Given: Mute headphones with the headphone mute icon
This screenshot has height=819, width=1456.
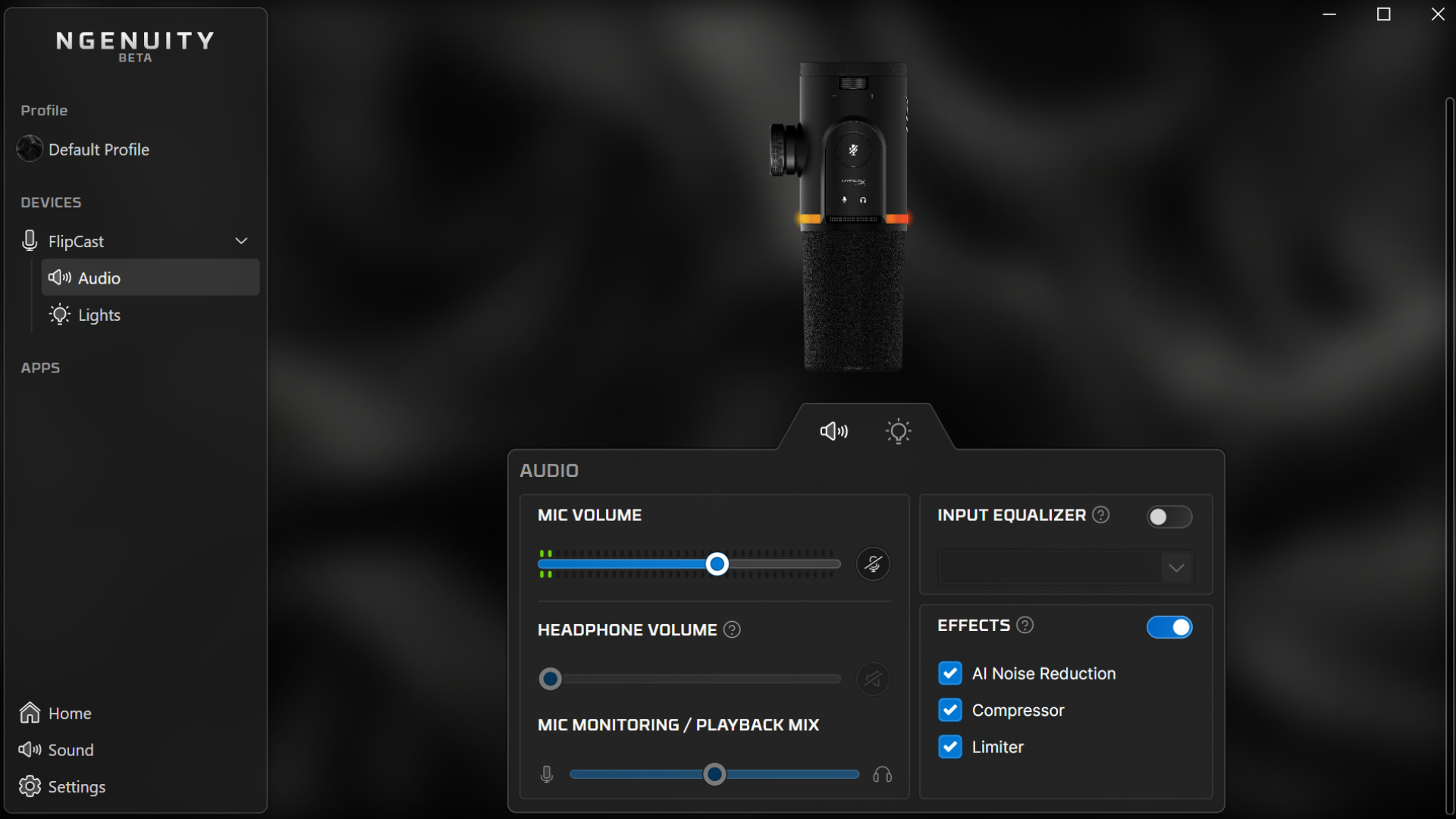Looking at the screenshot, I should (x=874, y=679).
